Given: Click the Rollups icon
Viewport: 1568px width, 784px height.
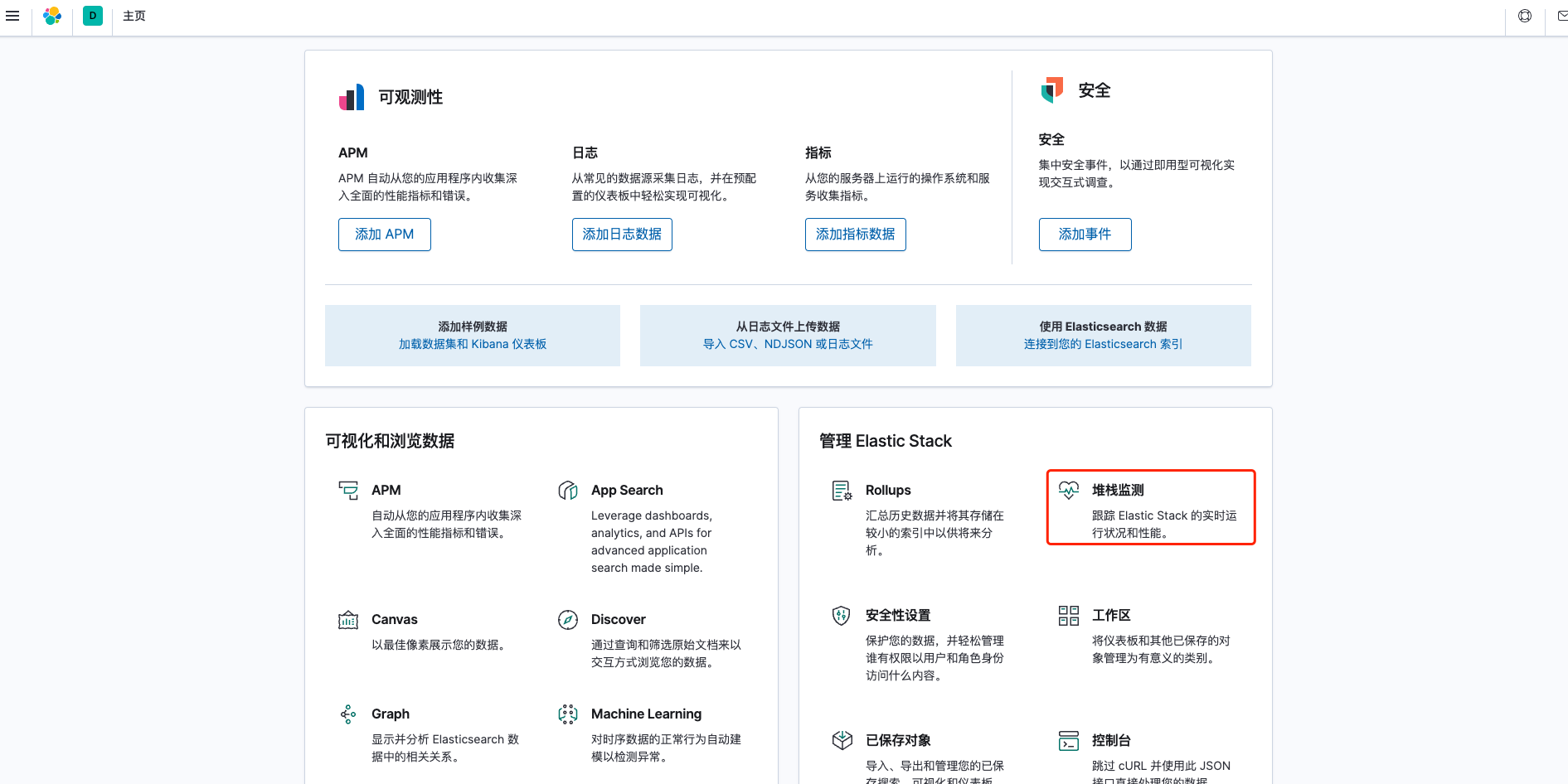Looking at the screenshot, I should (x=842, y=491).
